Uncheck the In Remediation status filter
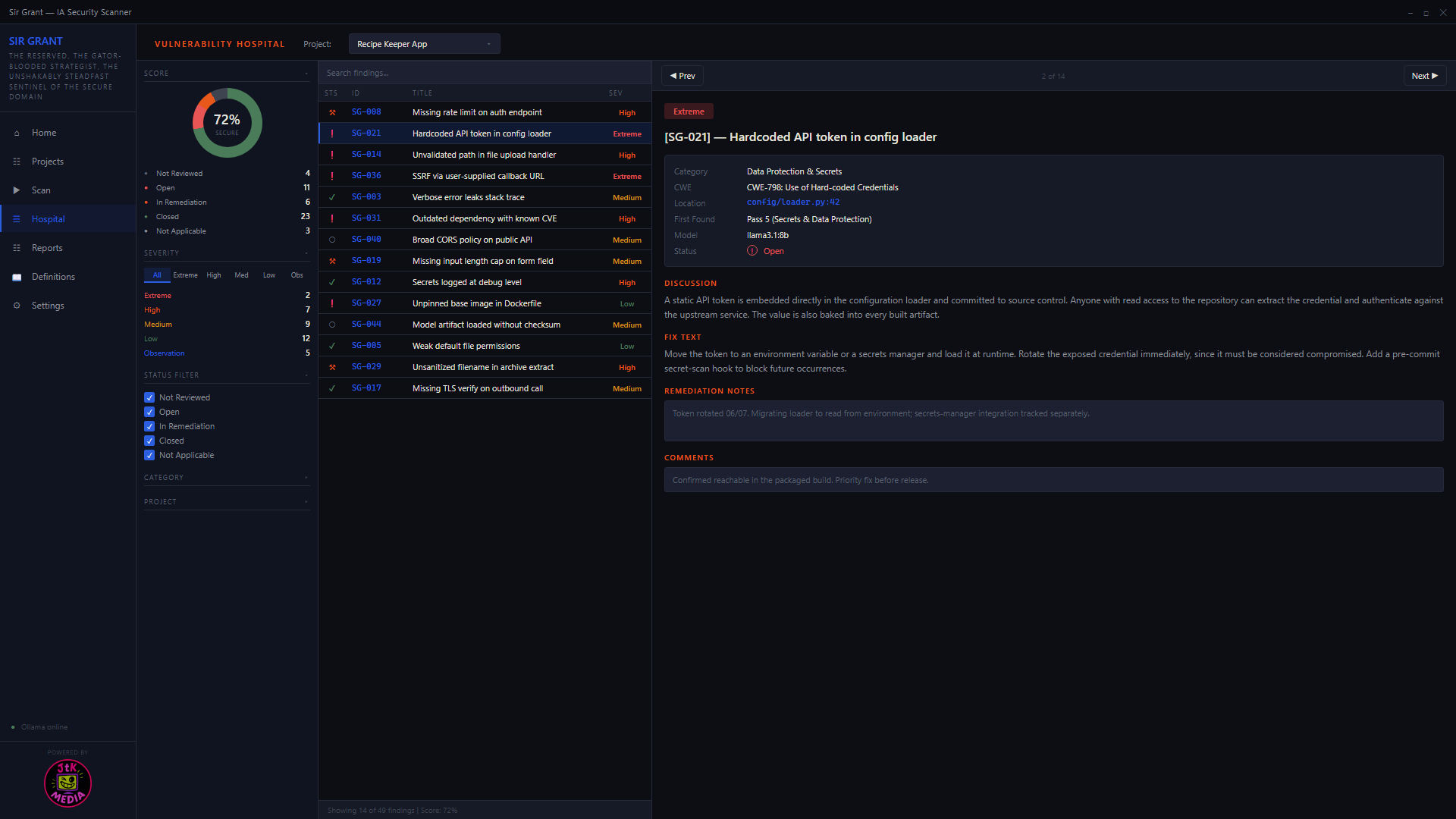The height and width of the screenshot is (819, 1456). pos(149,426)
